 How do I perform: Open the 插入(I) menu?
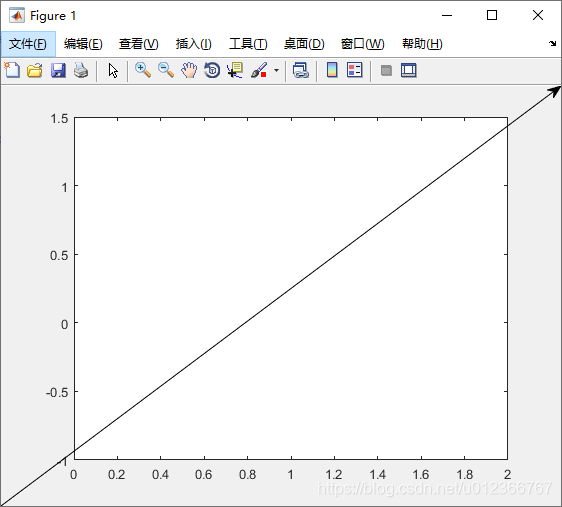[194, 44]
